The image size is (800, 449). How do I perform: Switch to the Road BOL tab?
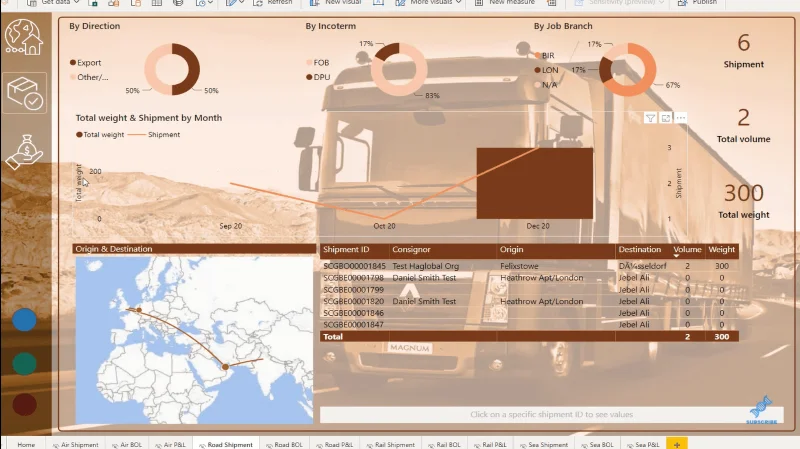(284, 444)
